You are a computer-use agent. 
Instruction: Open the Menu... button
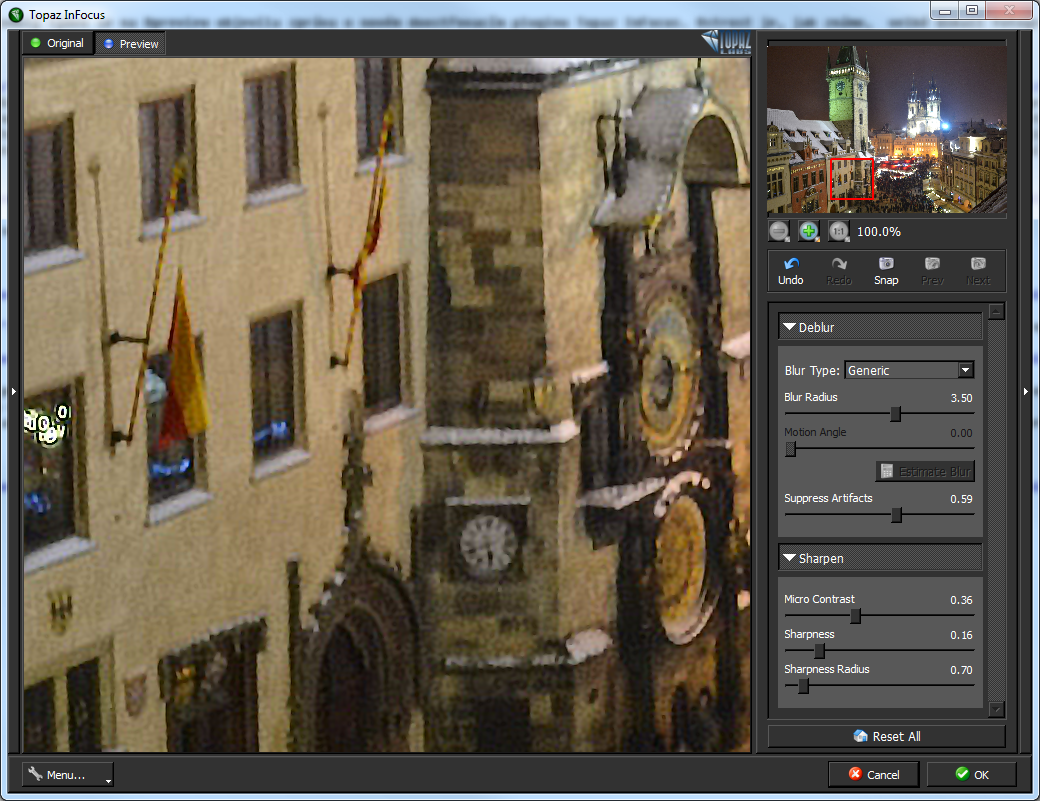point(67,774)
